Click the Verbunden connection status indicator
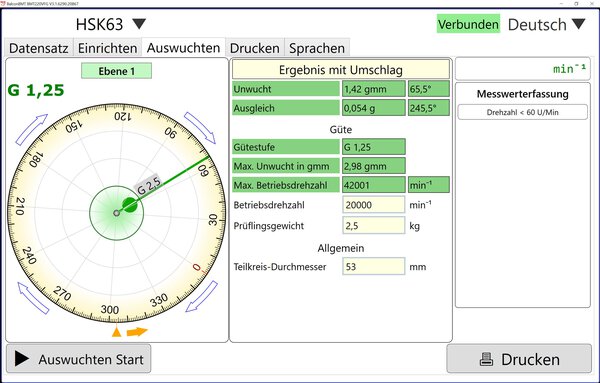 [468, 24]
